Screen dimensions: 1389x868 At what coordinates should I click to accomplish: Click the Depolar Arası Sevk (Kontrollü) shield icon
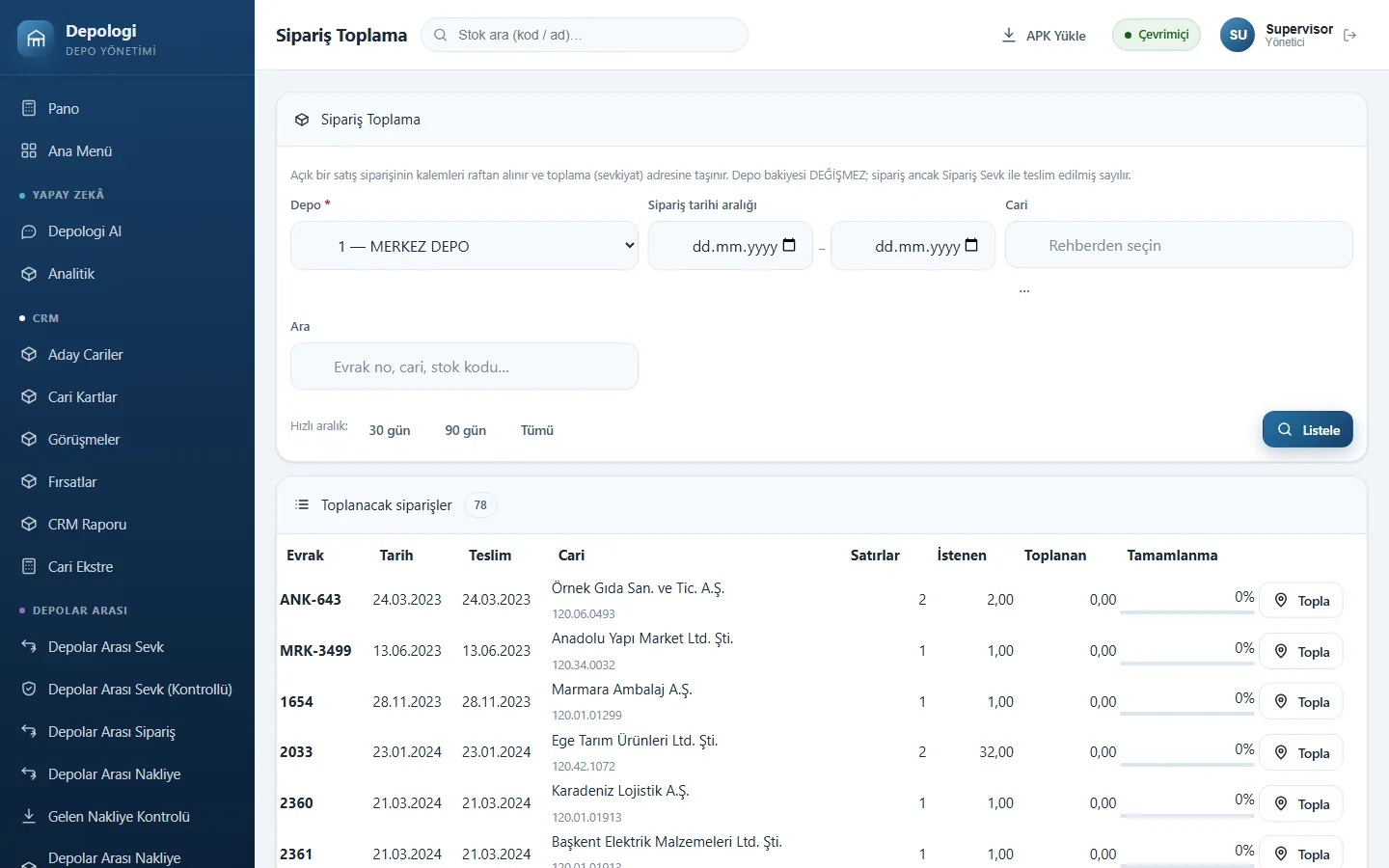click(29, 689)
